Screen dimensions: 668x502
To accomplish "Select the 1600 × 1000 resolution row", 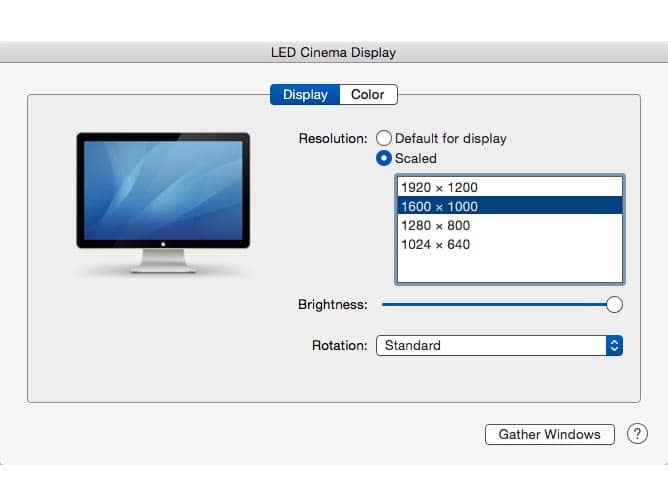I will point(510,206).
